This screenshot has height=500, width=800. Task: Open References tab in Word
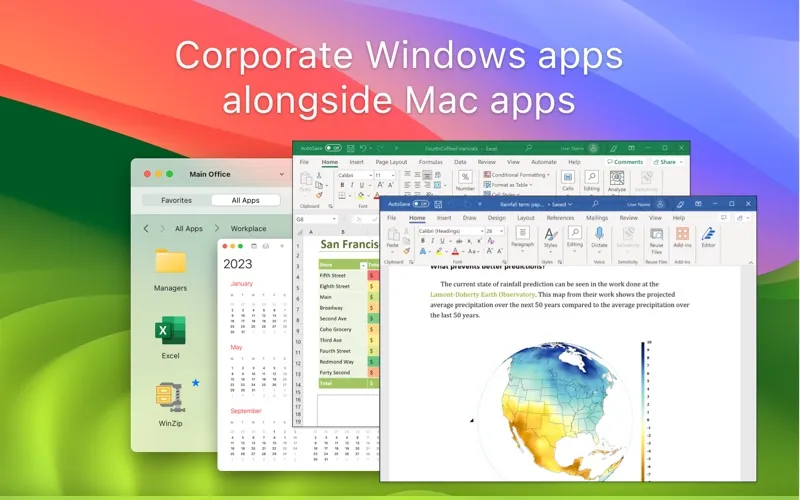point(560,218)
